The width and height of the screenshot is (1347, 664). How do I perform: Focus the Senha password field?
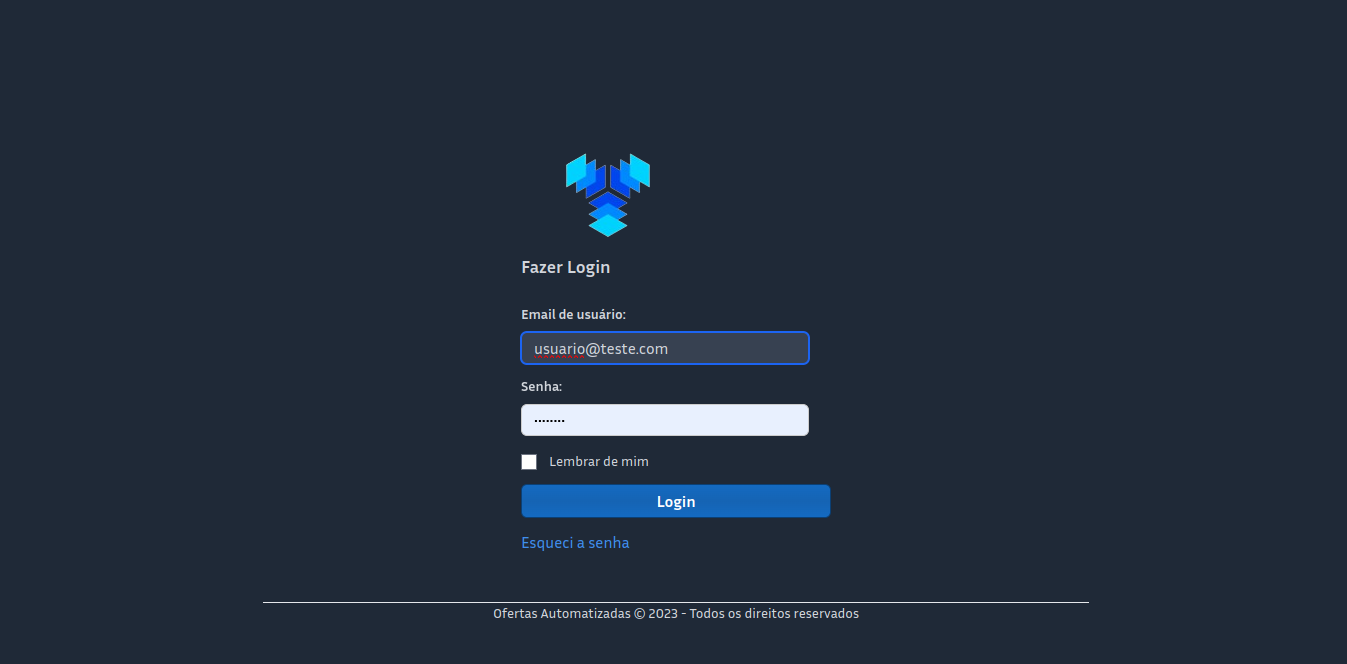coord(665,420)
